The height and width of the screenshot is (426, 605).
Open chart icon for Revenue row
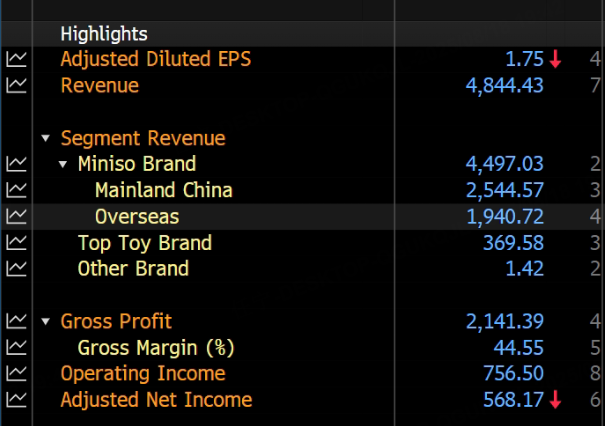(16, 85)
